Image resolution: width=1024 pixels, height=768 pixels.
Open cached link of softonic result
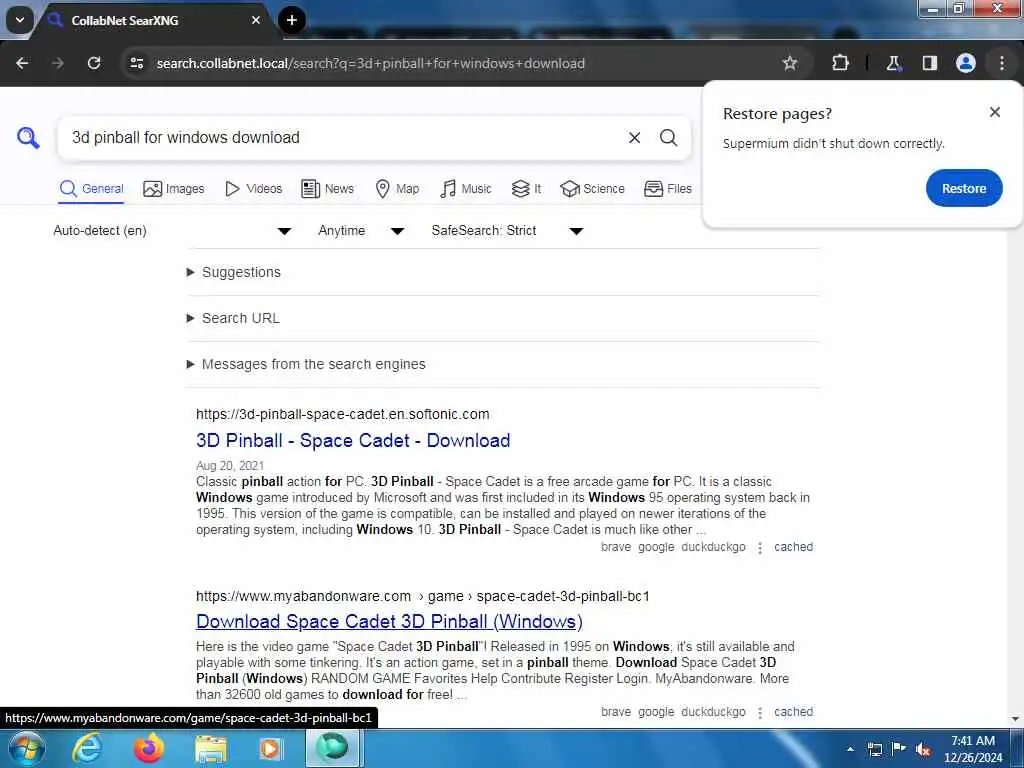point(793,547)
